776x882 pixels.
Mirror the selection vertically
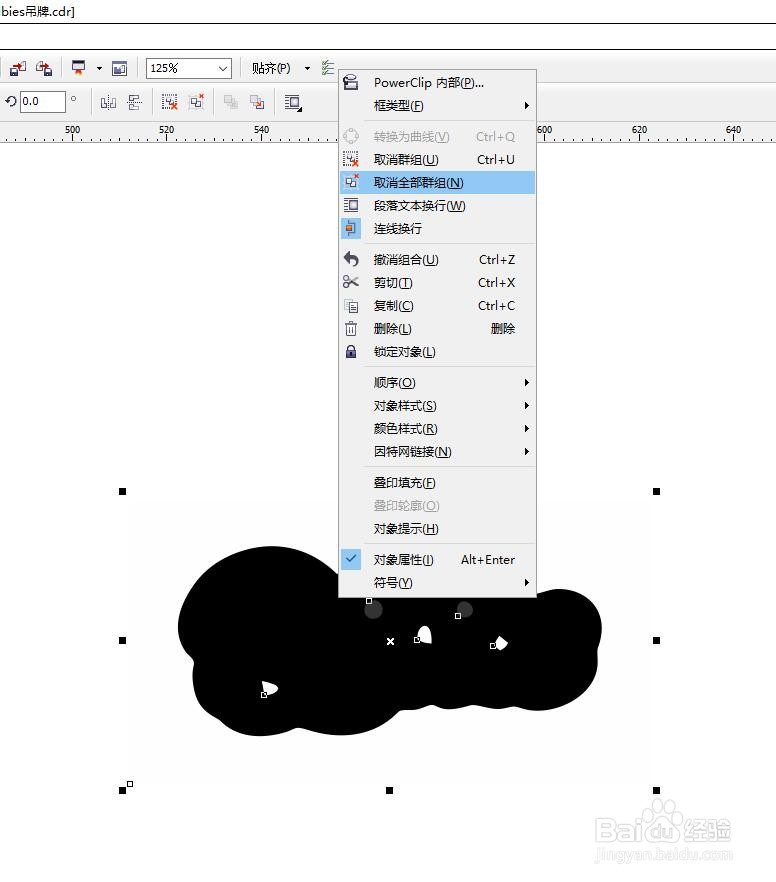(x=135, y=102)
